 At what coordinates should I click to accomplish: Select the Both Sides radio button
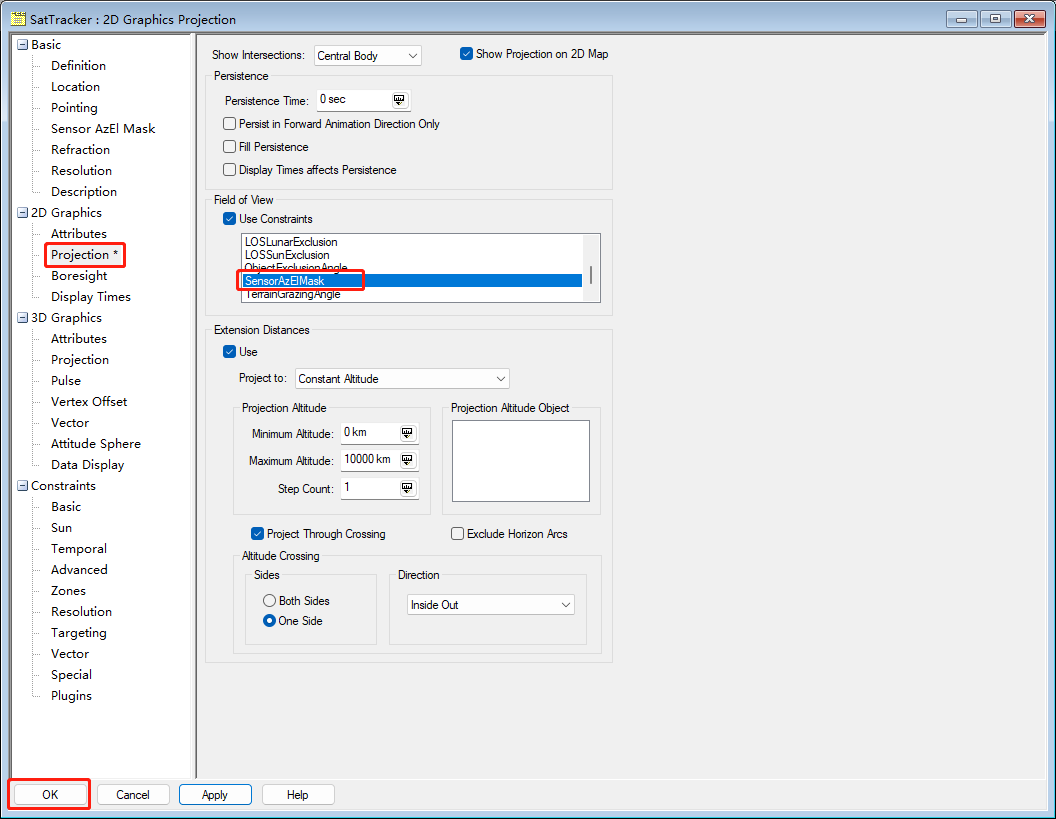click(269, 601)
